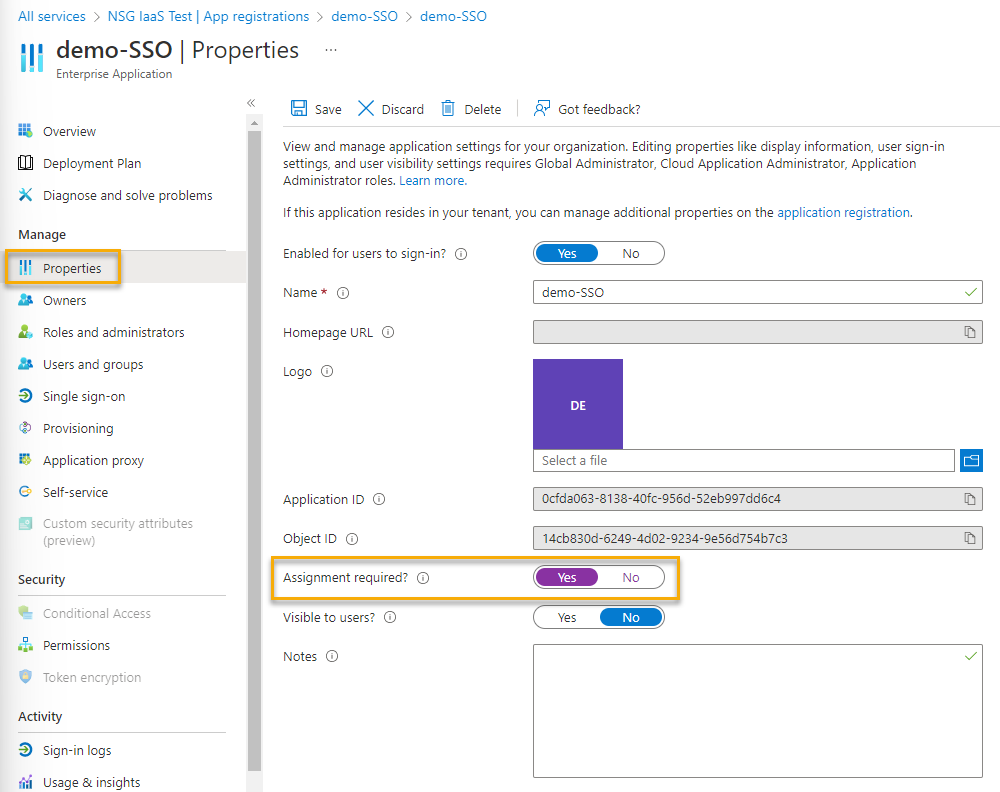
Task: Click the blue browse file folder icon
Action: click(x=971, y=460)
